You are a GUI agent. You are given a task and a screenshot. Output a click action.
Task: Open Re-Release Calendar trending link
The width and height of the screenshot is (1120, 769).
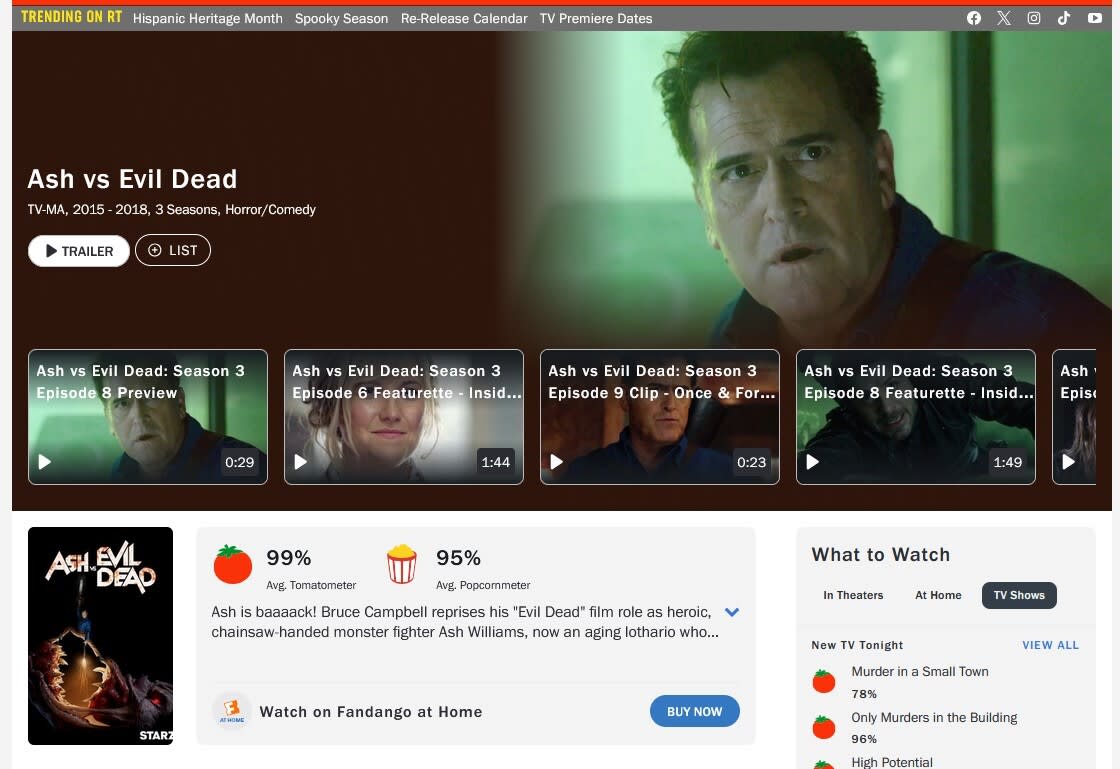(x=464, y=19)
